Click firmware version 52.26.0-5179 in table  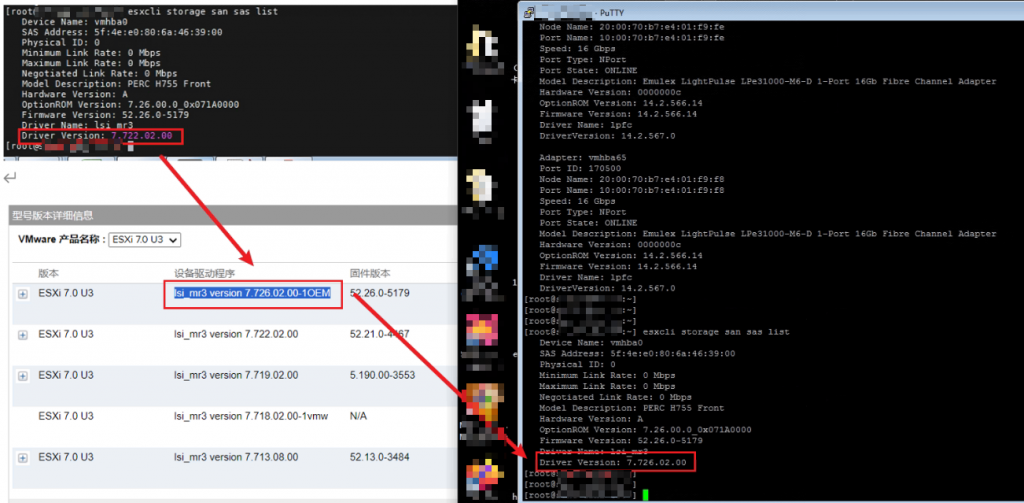tap(380, 293)
